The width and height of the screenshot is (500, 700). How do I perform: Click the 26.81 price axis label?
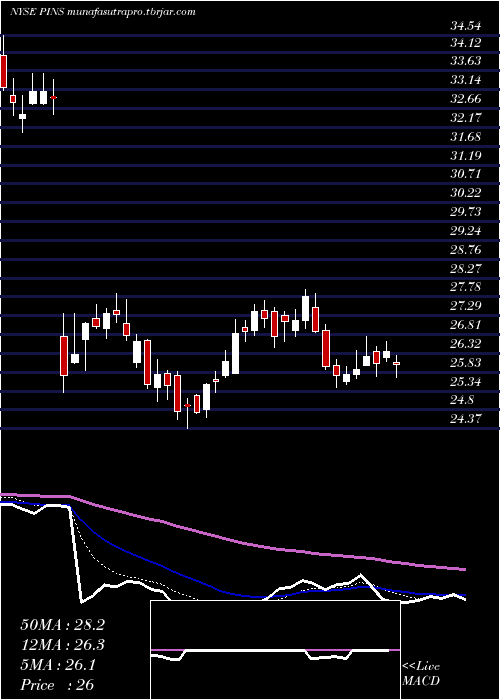point(466,325)
